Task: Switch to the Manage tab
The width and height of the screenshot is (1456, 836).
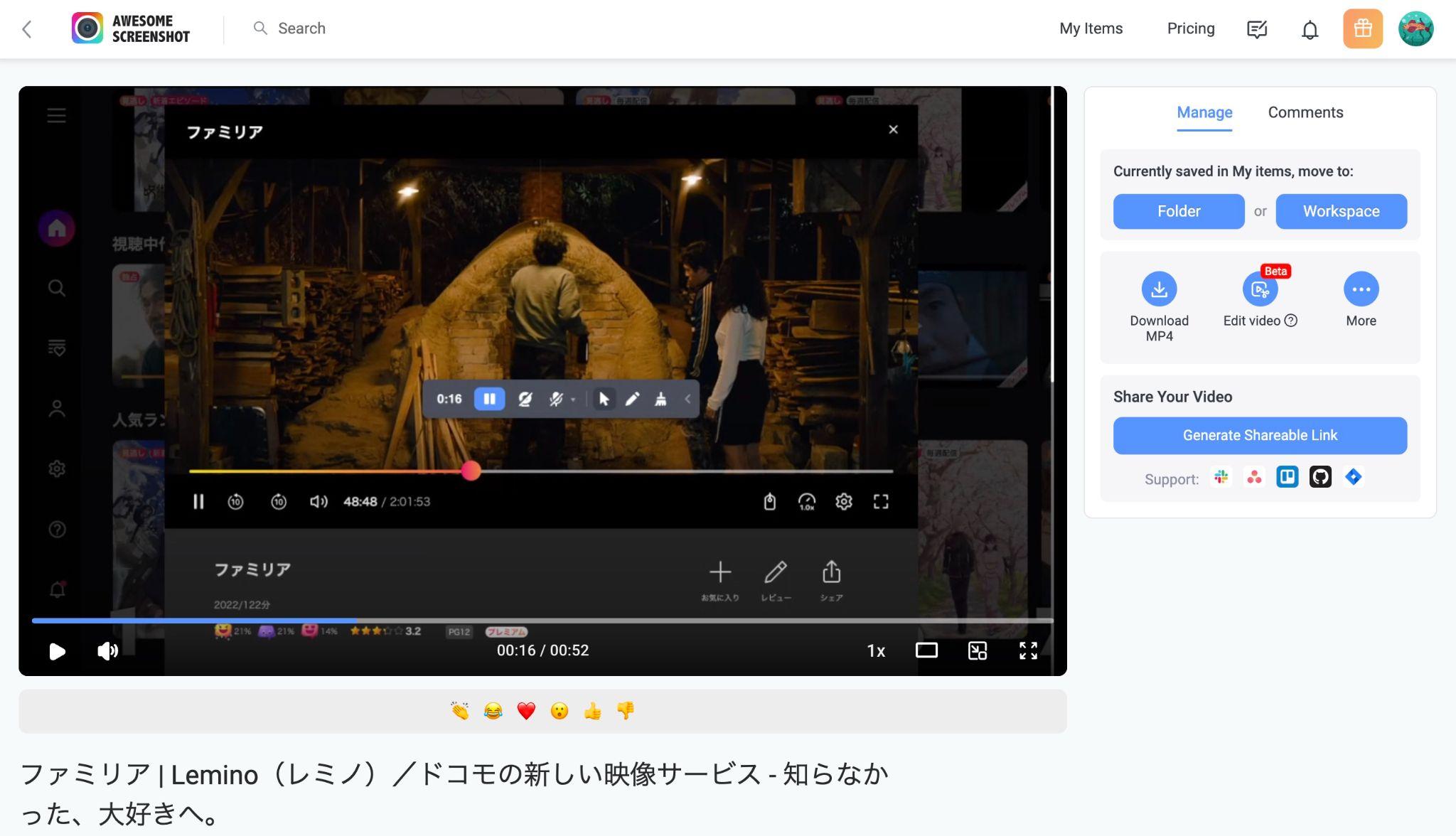Action: 1204,112
